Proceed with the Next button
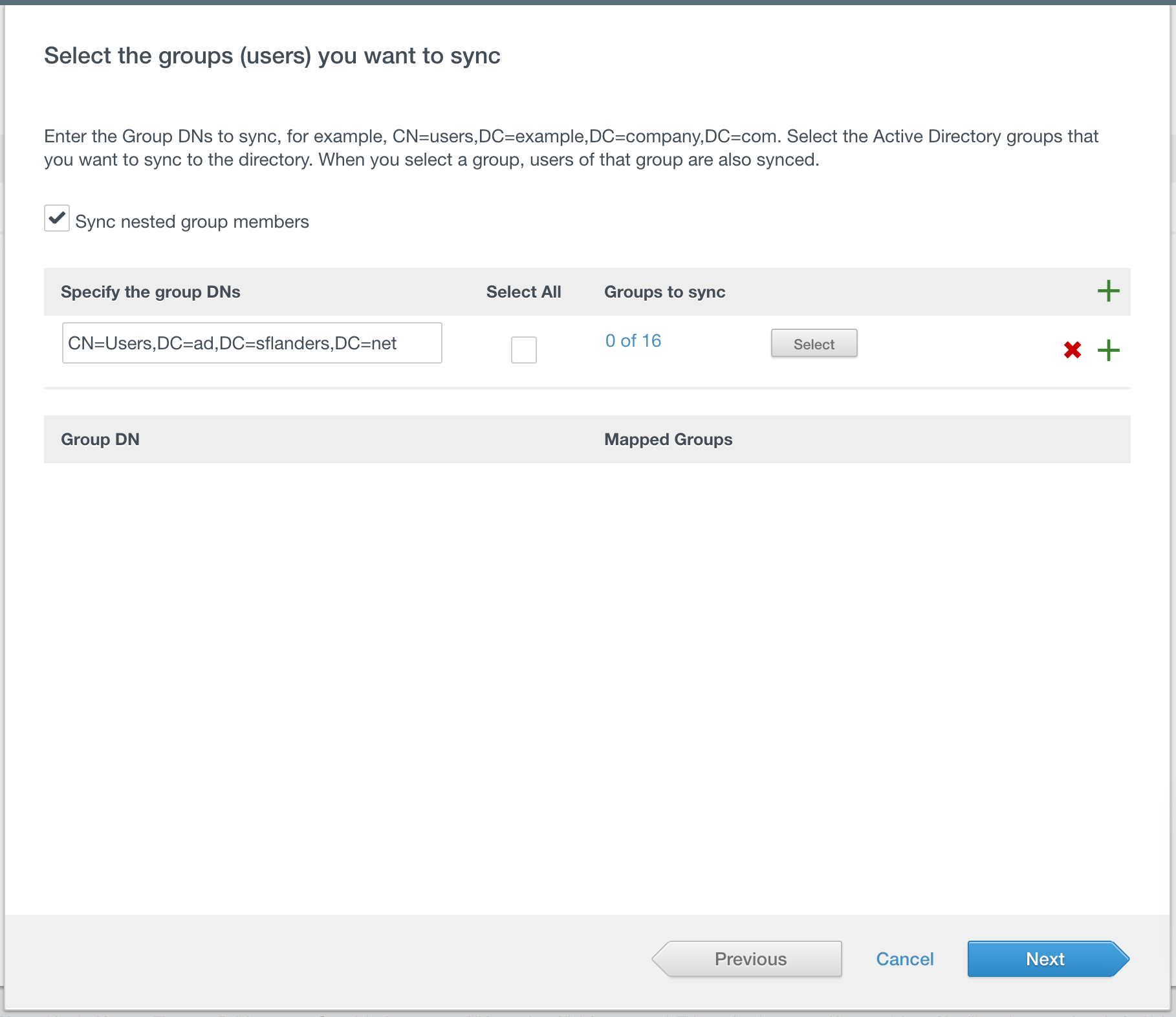This screenshot has height=1017, width=1176. coord(1046,959)
